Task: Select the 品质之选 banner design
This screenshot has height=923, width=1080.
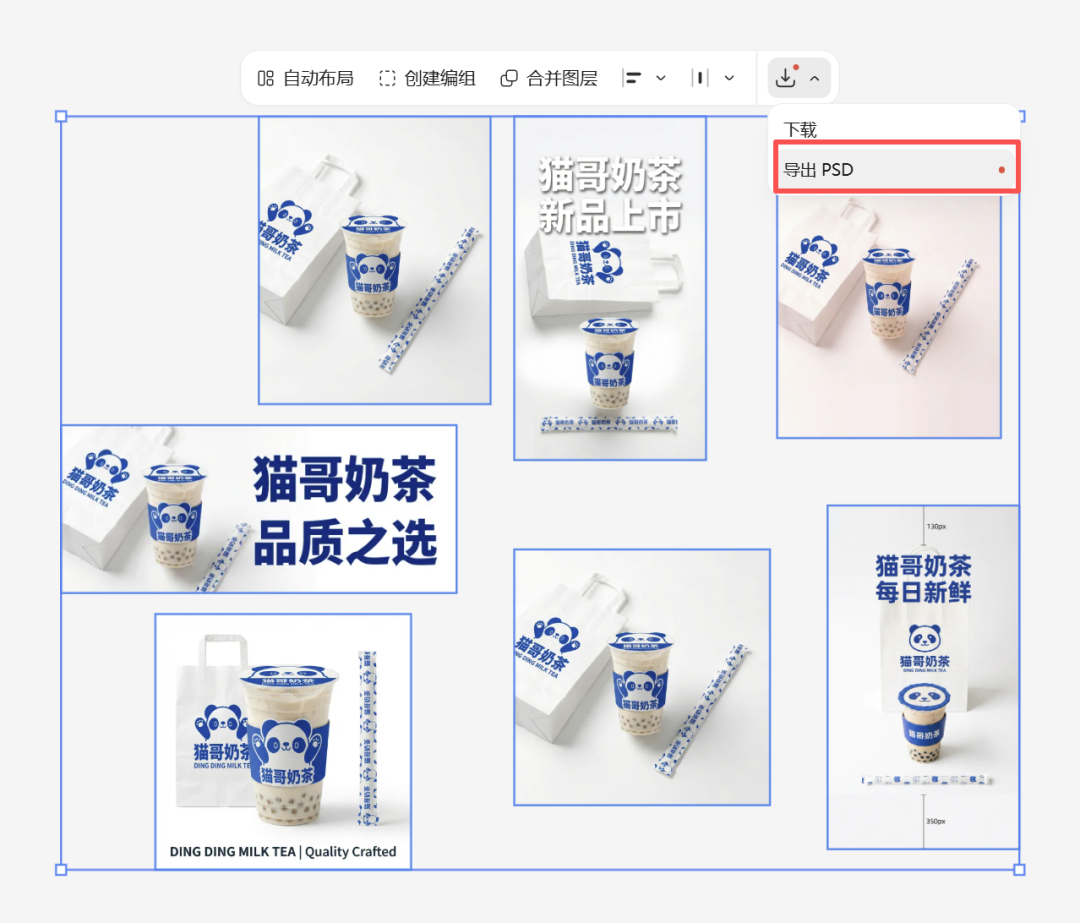Action: [x=258, y=507]
